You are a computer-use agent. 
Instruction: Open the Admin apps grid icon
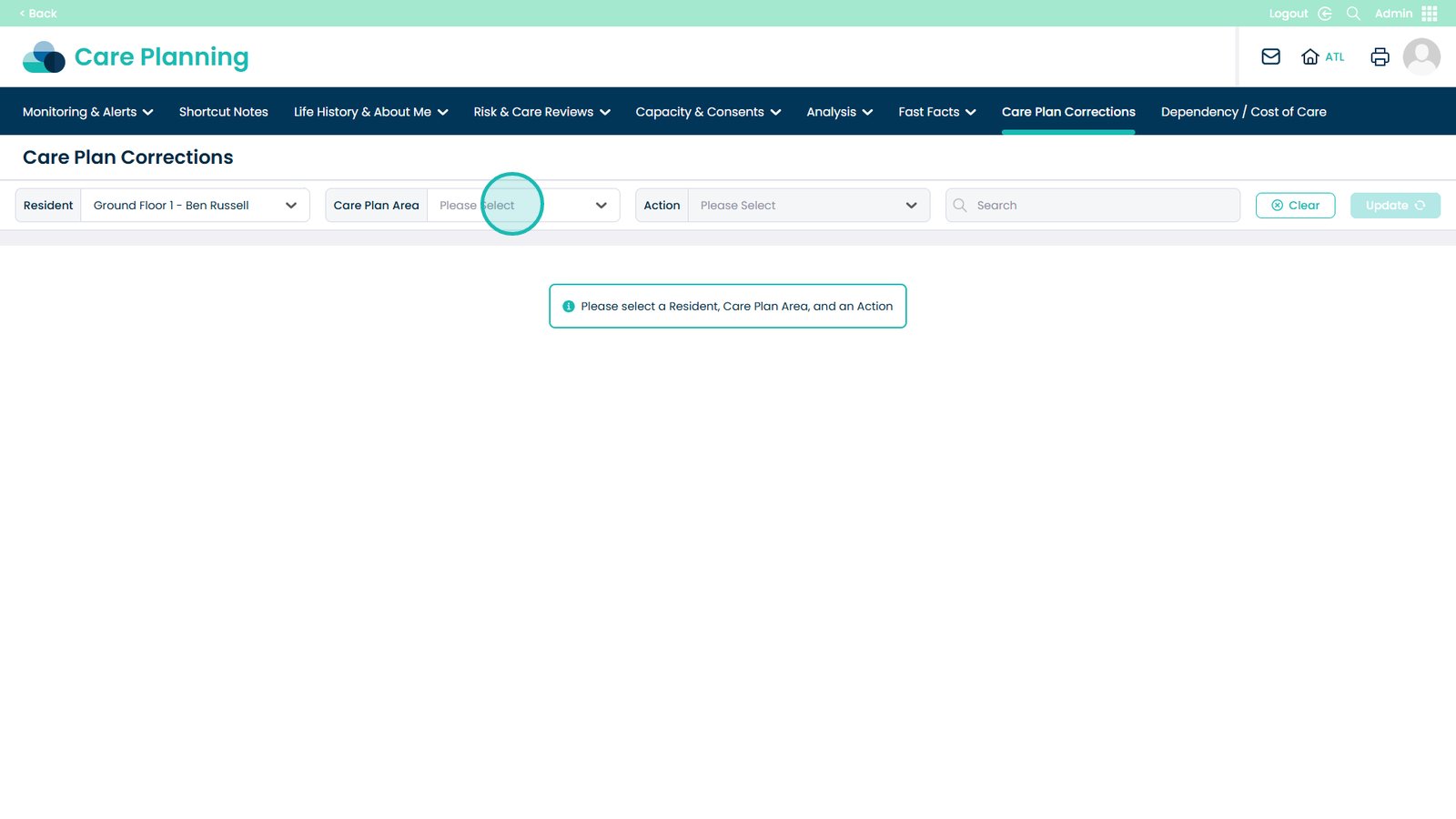pyautogui.click(x=1430, y=14)
